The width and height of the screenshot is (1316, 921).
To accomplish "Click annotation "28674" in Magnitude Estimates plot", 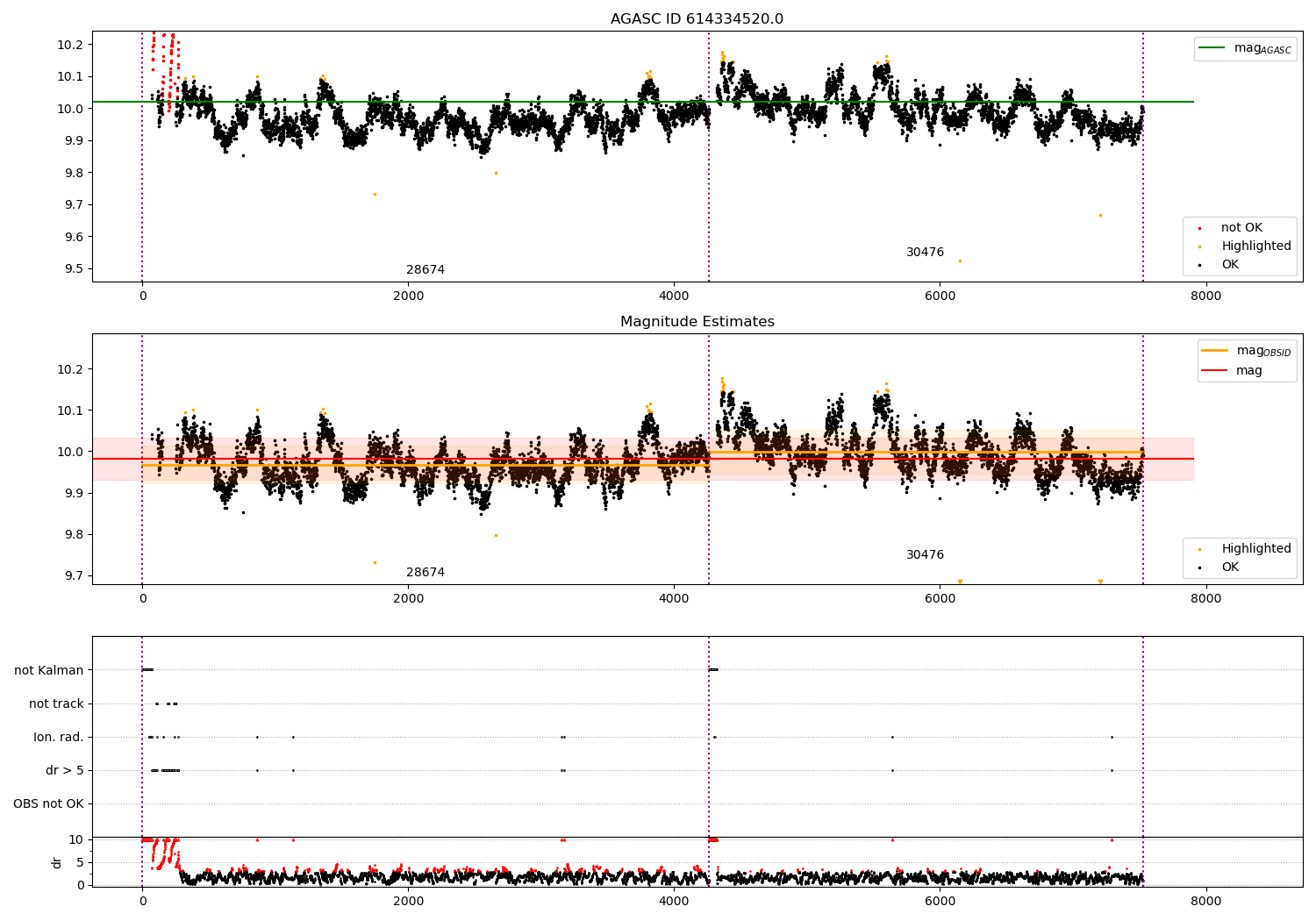I will tap(426, 573).
